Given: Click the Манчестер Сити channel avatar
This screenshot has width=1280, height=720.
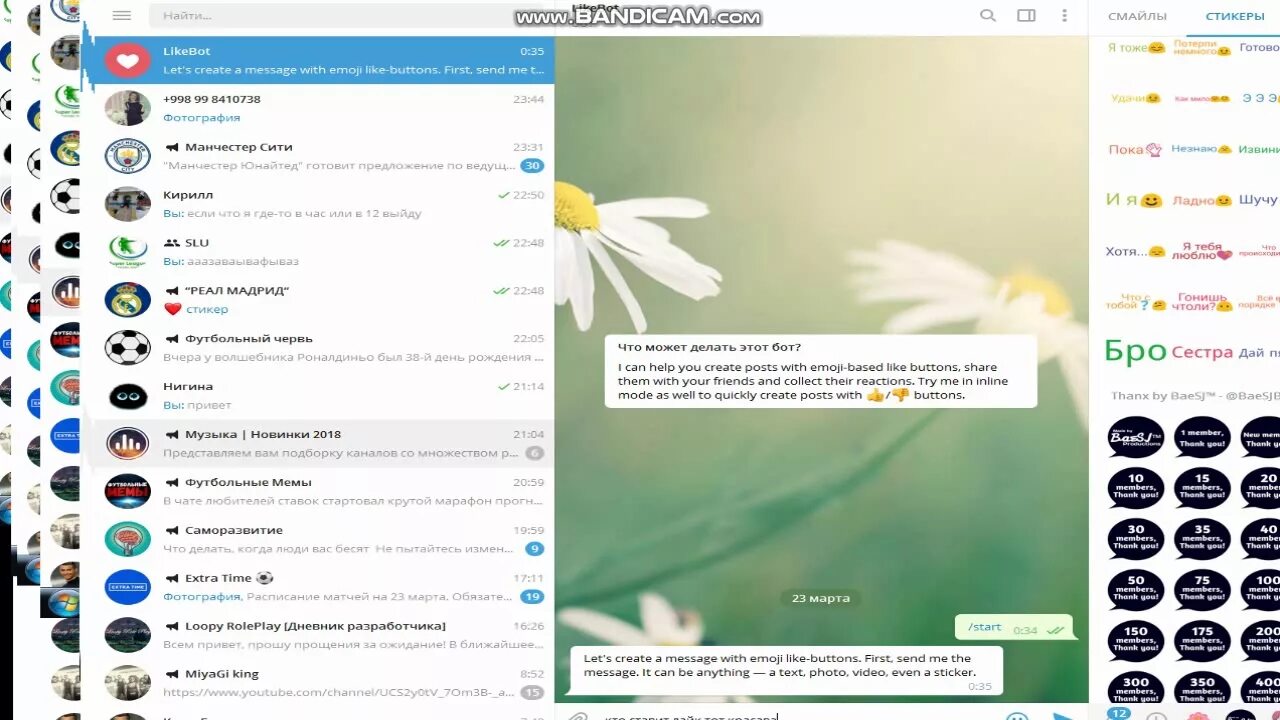Looking at the screenshot, I should 128,156.
